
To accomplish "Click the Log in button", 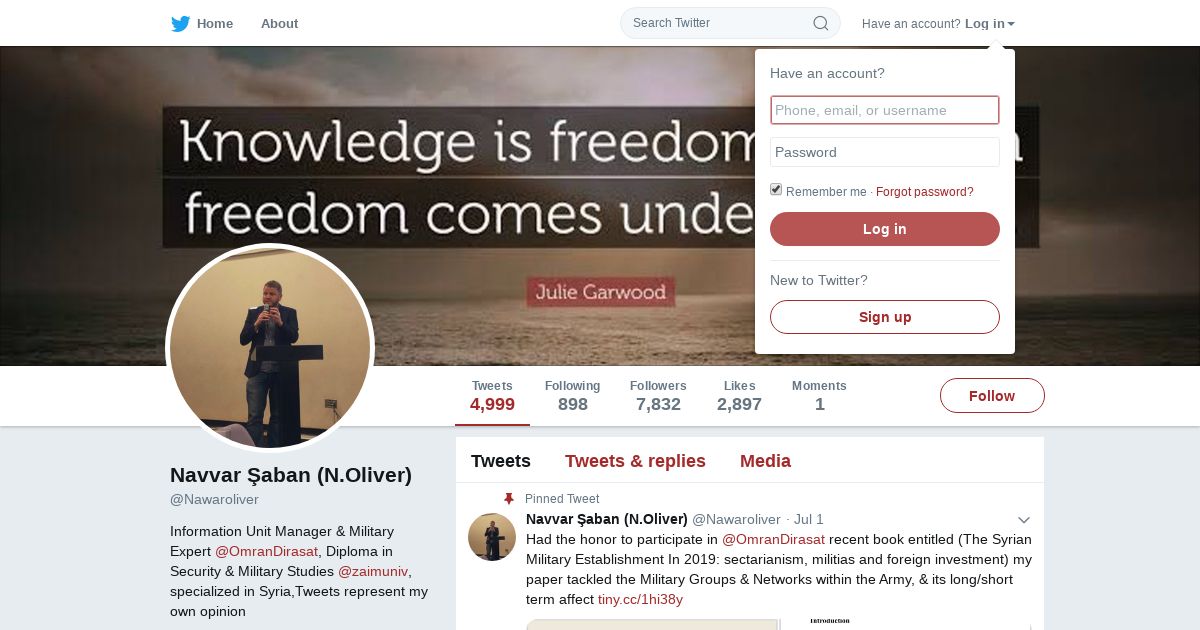I will 885,229.
